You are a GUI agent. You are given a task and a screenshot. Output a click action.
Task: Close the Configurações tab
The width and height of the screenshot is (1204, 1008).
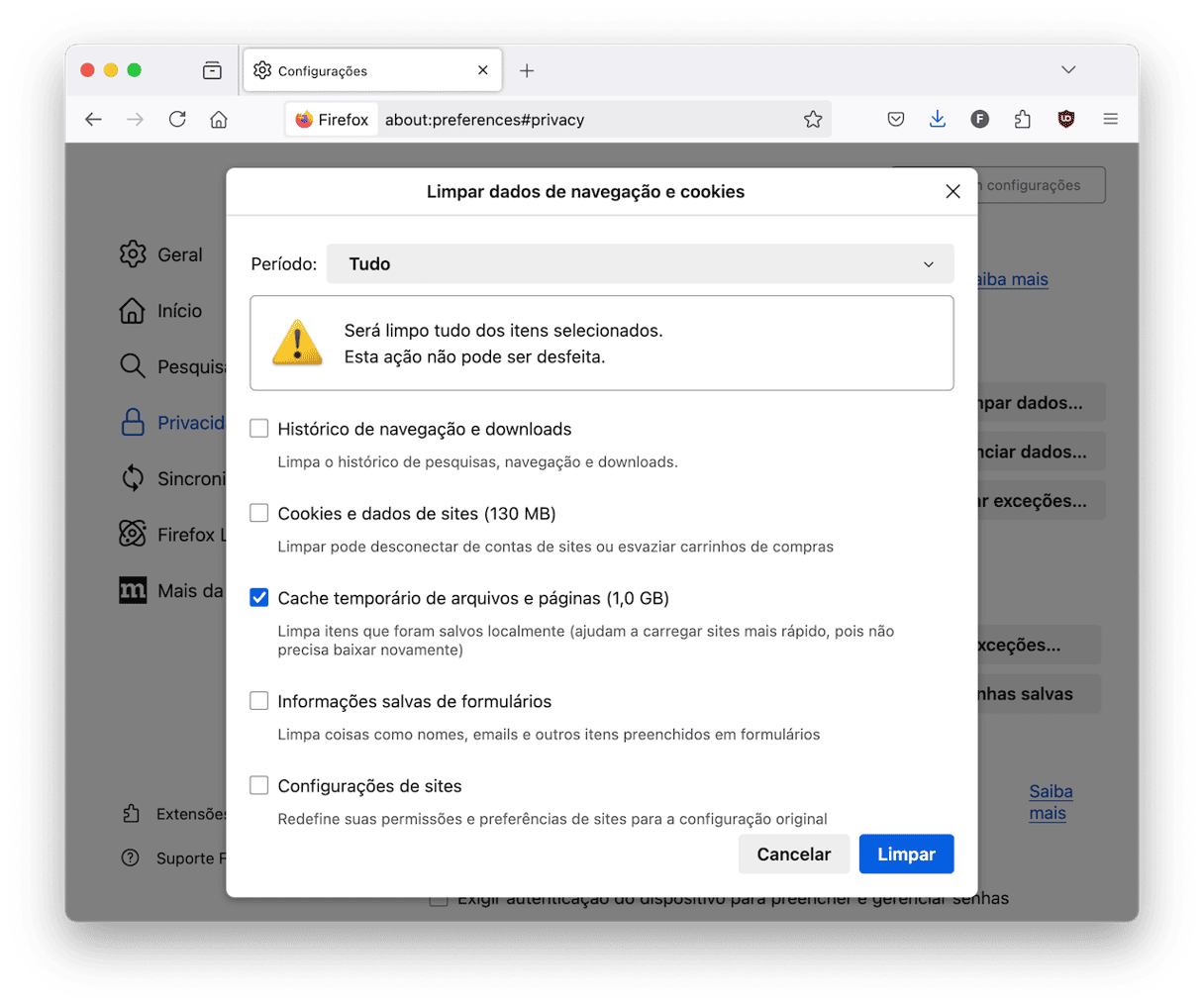point(483,70)
